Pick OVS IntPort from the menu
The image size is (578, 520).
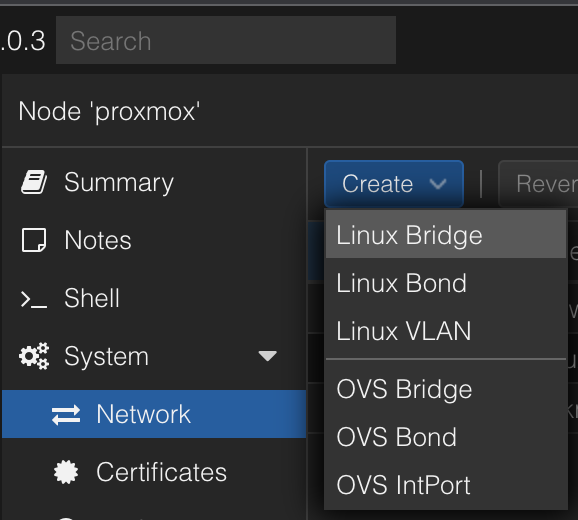[x=446, y=485]
